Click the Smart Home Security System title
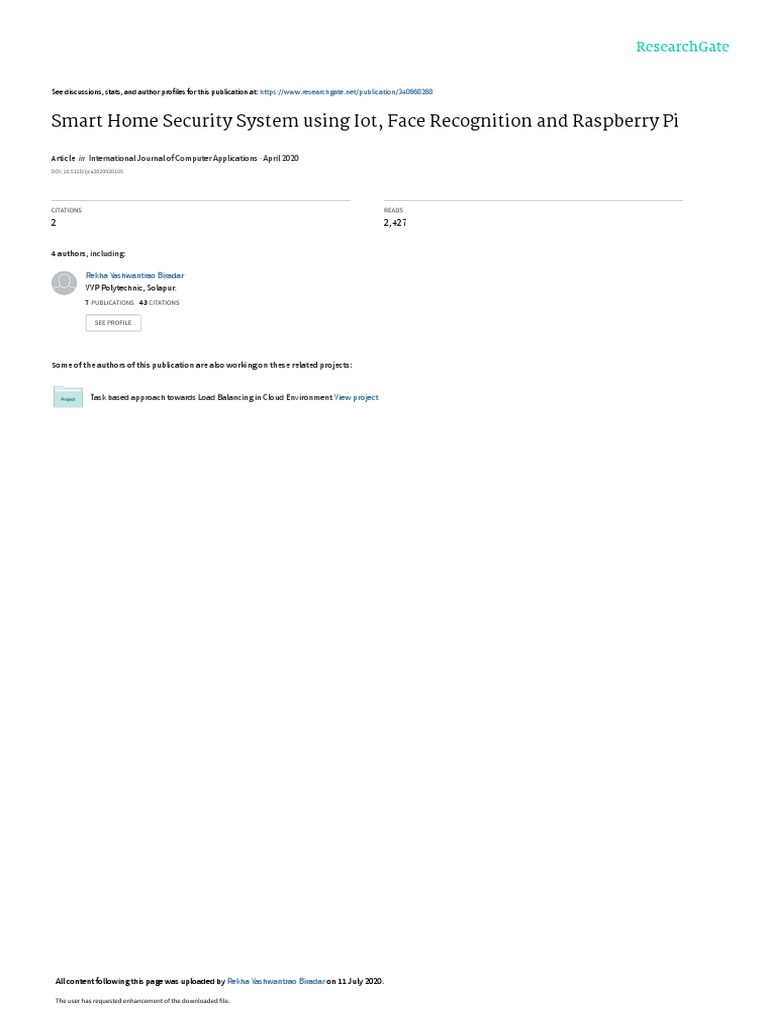 [365, 121]
